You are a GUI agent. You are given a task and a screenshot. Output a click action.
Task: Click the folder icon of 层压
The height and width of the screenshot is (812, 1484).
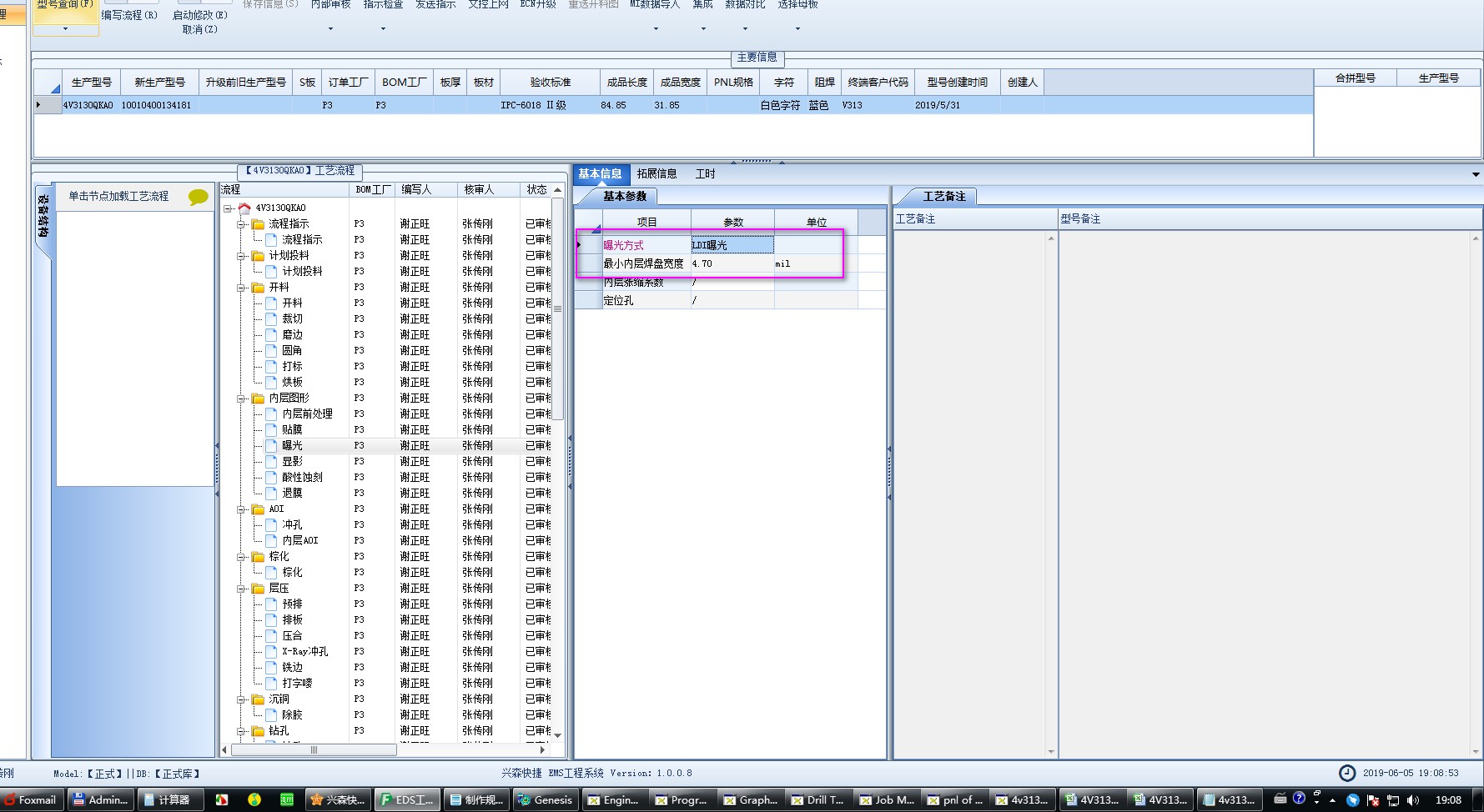point(259,589)
